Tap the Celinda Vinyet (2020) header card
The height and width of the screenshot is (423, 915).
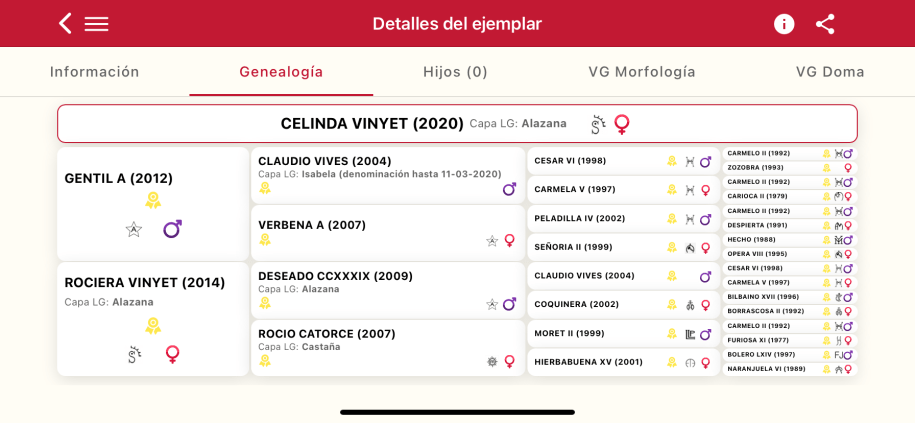click(x=457, y=124)
